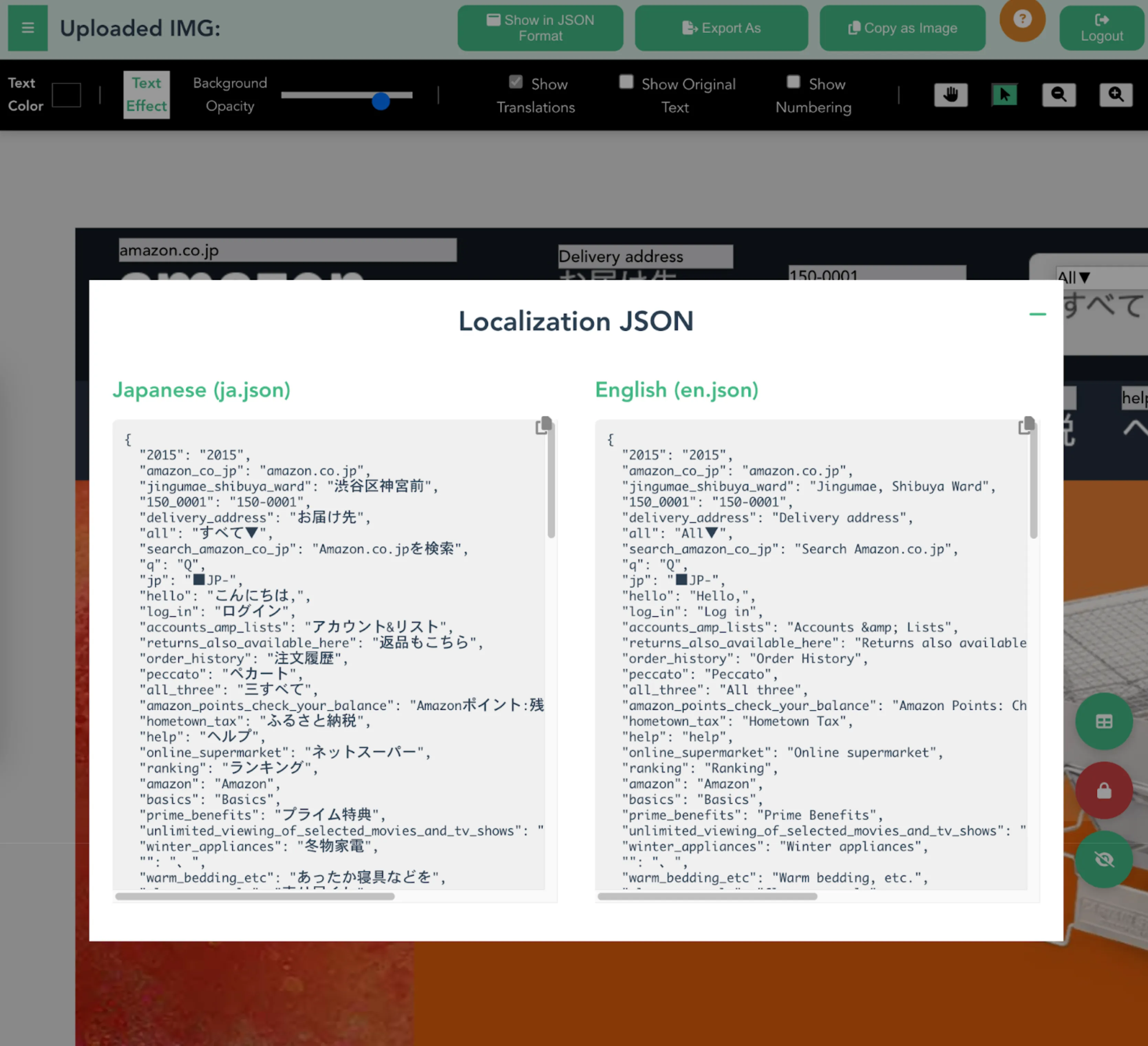Copy the Japanese ja.json content

tap(544, 425)
